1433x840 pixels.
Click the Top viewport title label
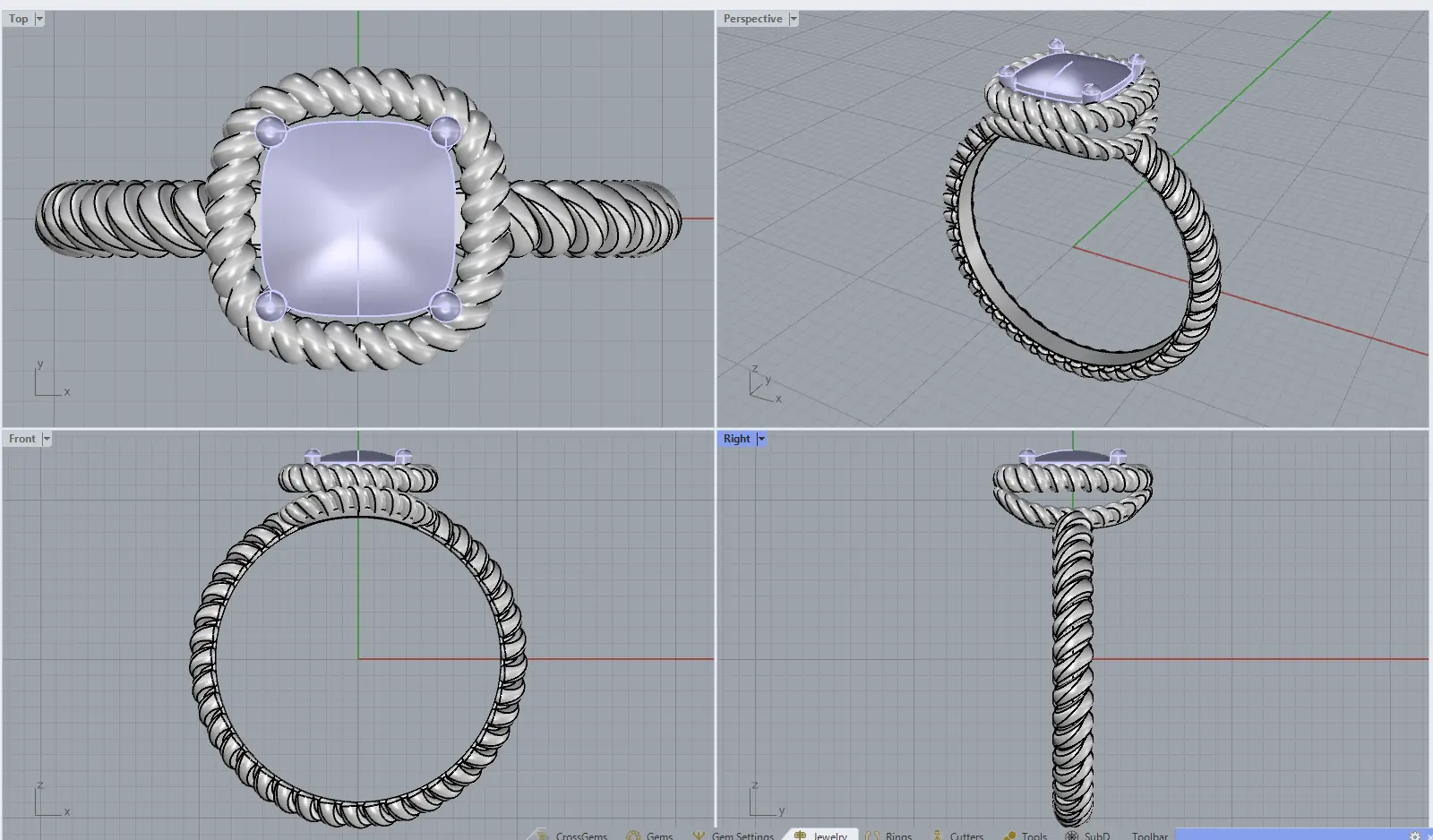(18, 19)
